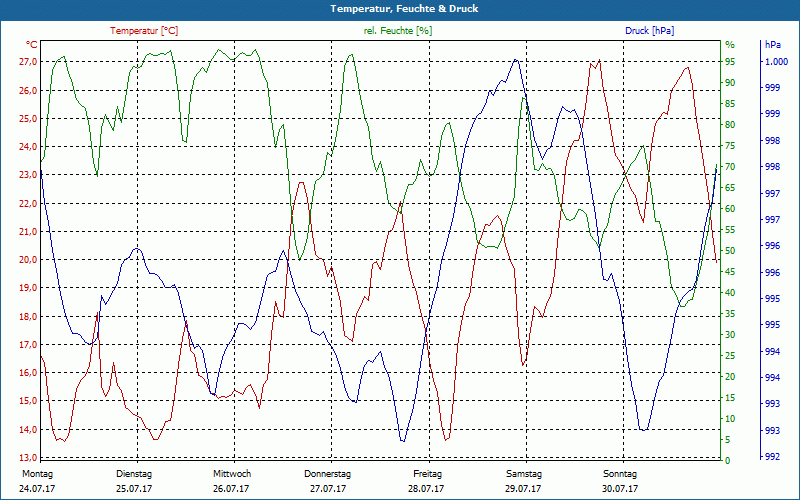The width and height of the screenshot is (800, 500).
Task: Click the 'Samstag' day label
Action: [x=523, y=473]
